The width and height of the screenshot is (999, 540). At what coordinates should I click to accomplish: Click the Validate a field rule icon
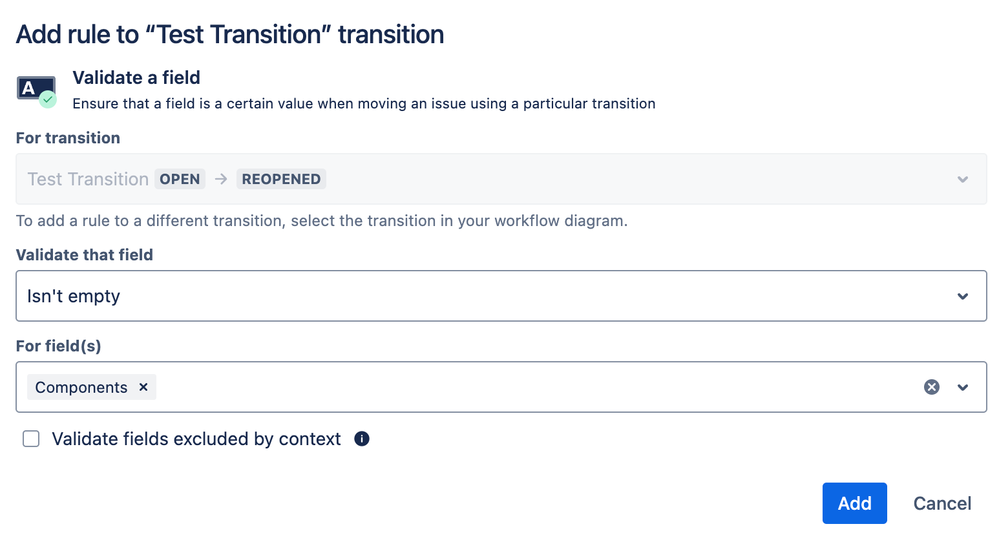coord(36,91)
